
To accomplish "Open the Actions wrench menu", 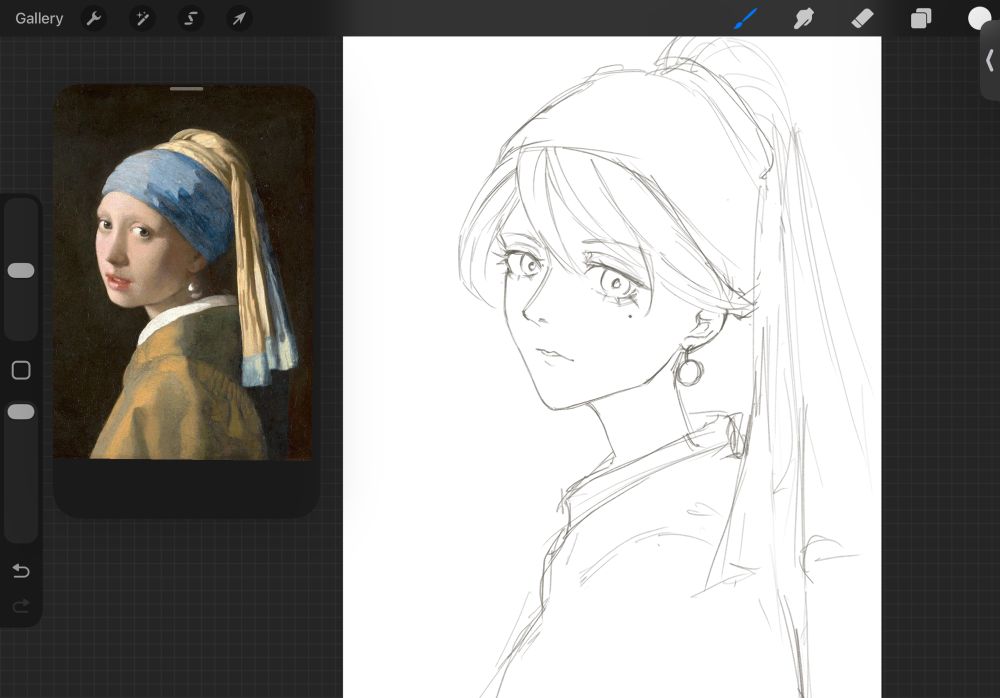I will point(94,19).
